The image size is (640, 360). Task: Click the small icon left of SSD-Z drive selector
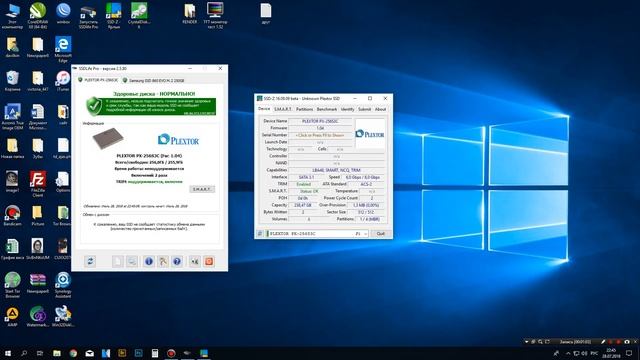click(260, 233)
